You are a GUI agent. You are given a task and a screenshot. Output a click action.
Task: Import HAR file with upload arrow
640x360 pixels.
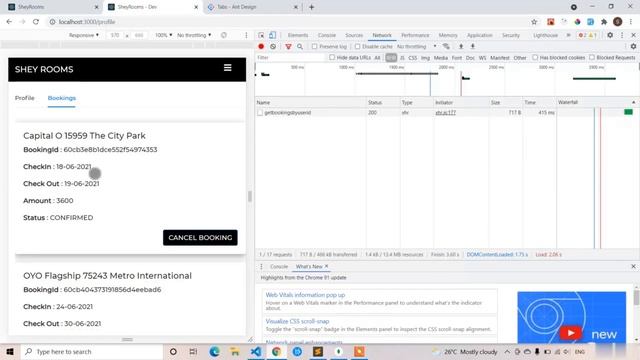coord(461,47)
